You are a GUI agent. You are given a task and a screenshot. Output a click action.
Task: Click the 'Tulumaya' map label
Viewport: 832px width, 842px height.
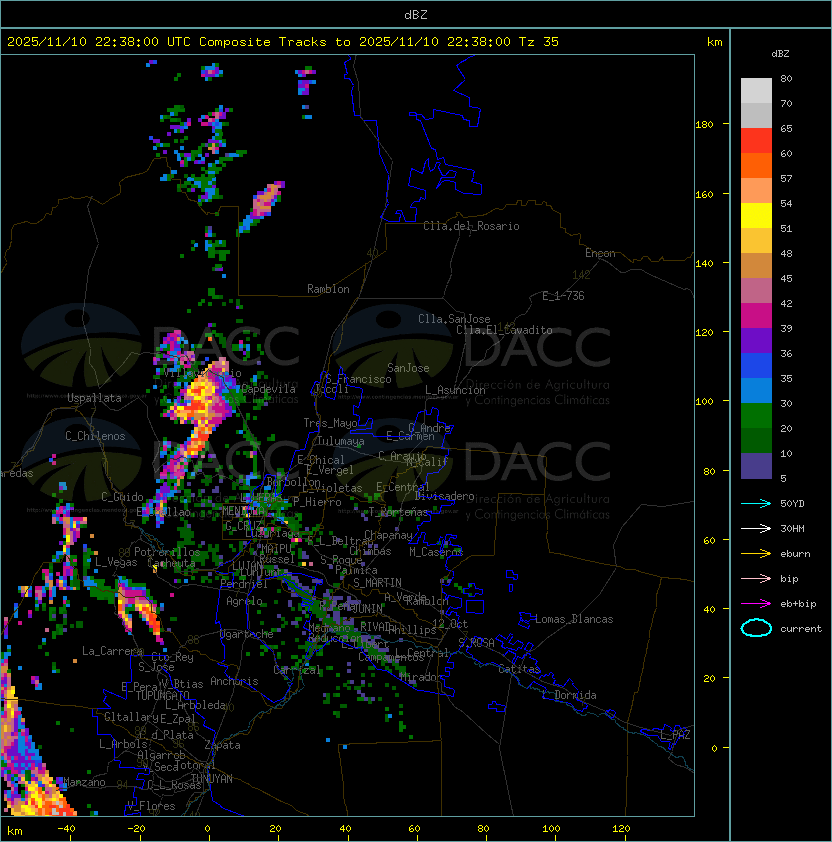[x=341, y=441]
